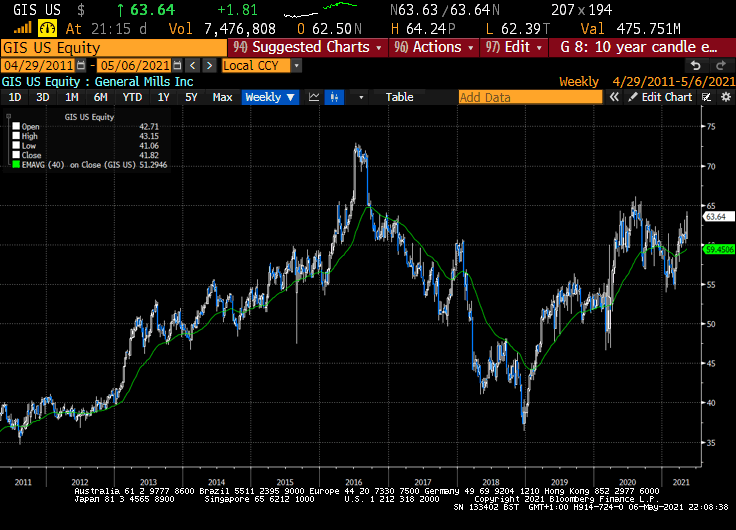Click the green EMAVG color swatch
The height and width of the screenshot is (530, 736).
point(15,165)
